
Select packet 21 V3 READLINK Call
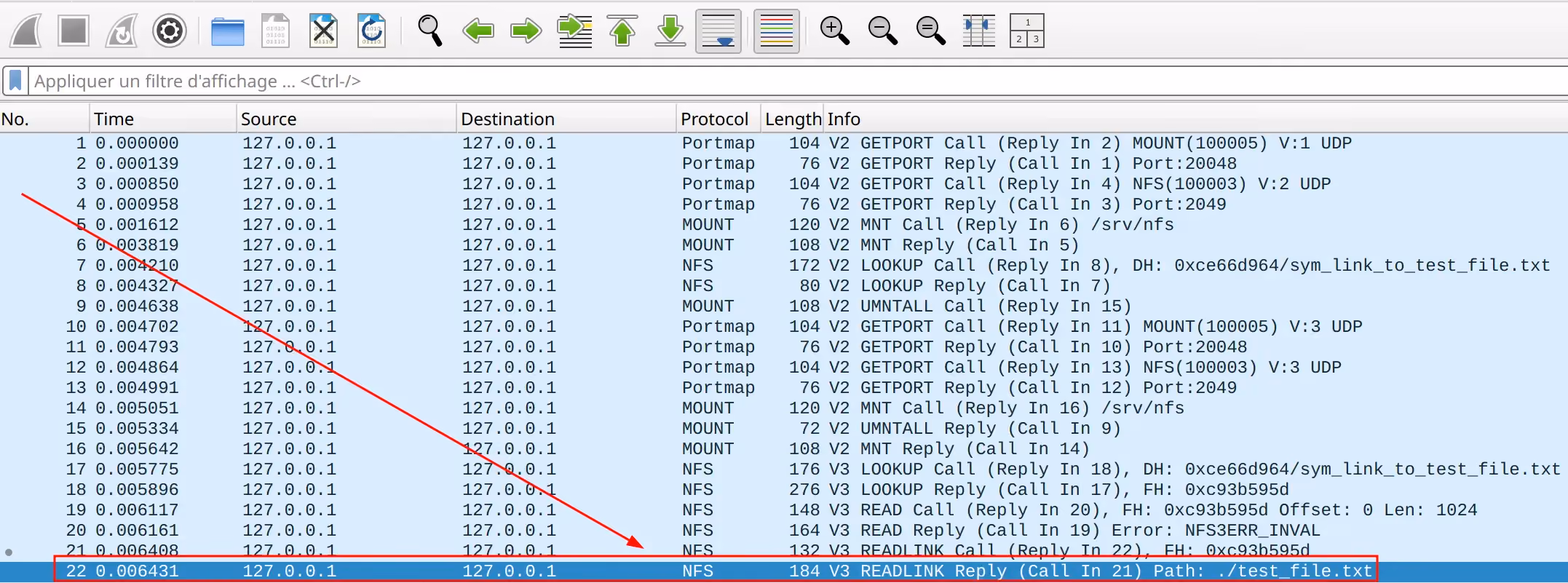click(784, 551)
